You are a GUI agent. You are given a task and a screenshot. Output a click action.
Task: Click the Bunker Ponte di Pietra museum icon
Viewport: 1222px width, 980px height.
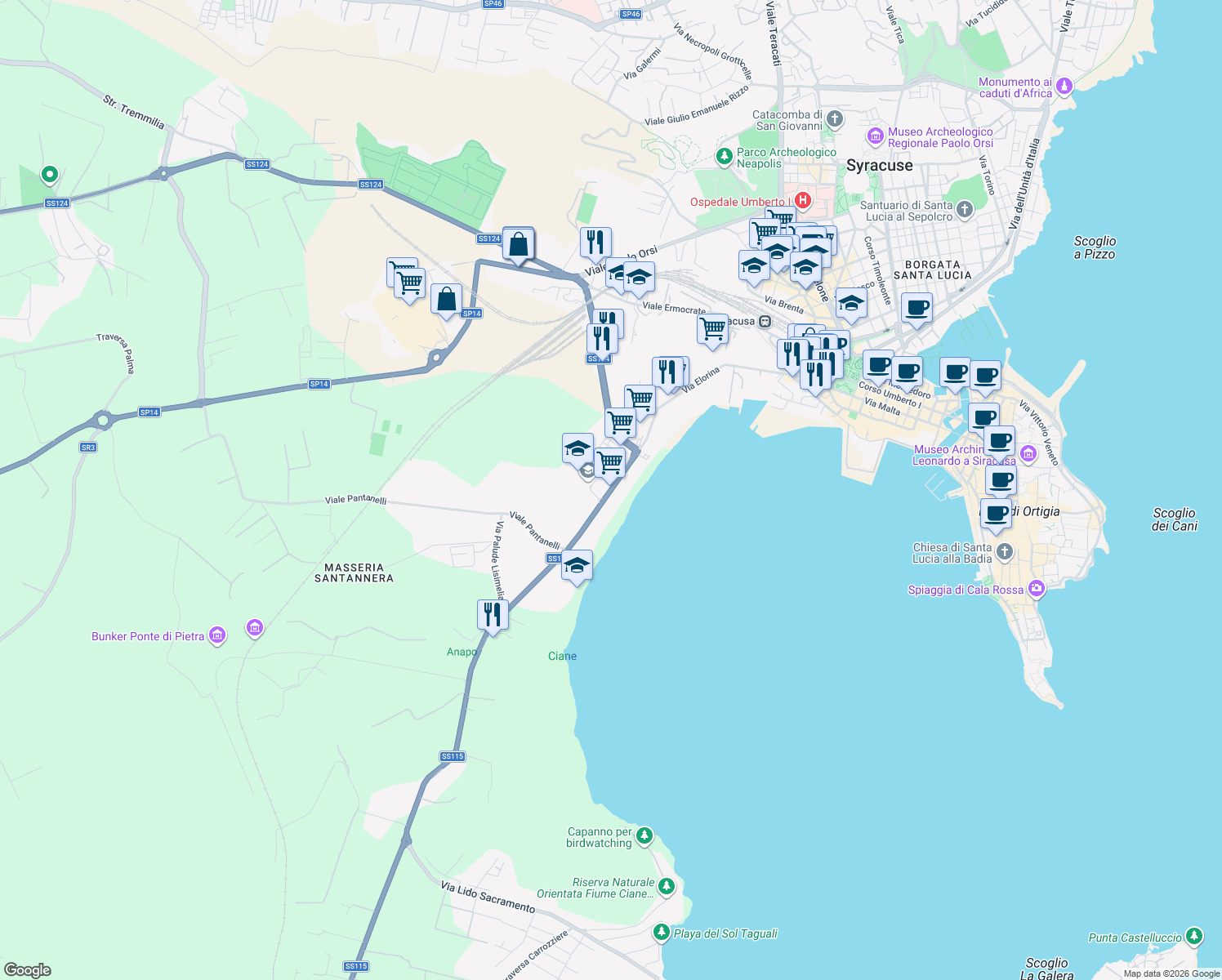pyautogui.click(x=216, y=635)
